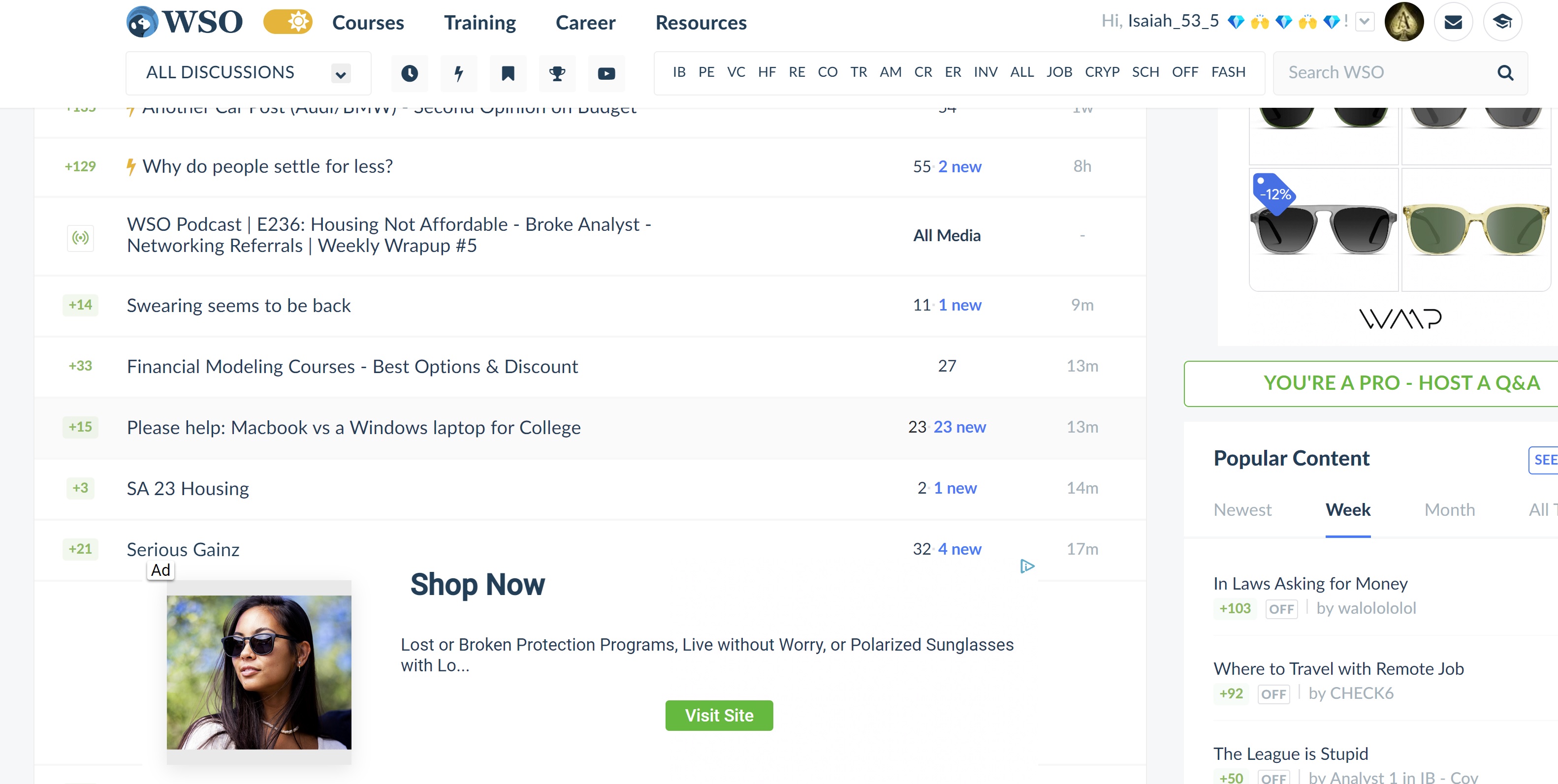The width and height of the screenshot is (1558, 784).
Task: Open the messages envelope icon
Action: click(x=1453, y=22)
